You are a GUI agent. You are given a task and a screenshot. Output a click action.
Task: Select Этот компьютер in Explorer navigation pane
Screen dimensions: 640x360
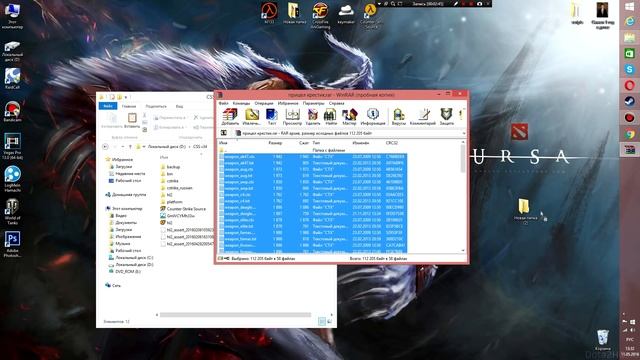coord(124,209)
